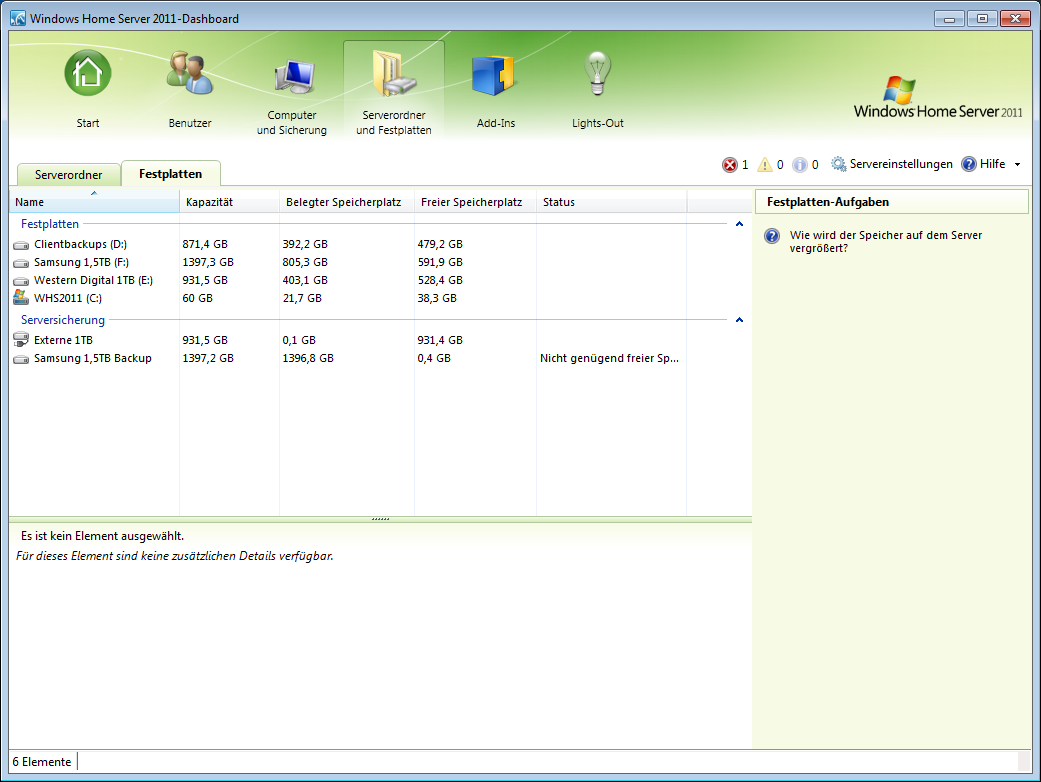Switch to the Serverordner tab
Screen dimensions: 1041x782
68,175
